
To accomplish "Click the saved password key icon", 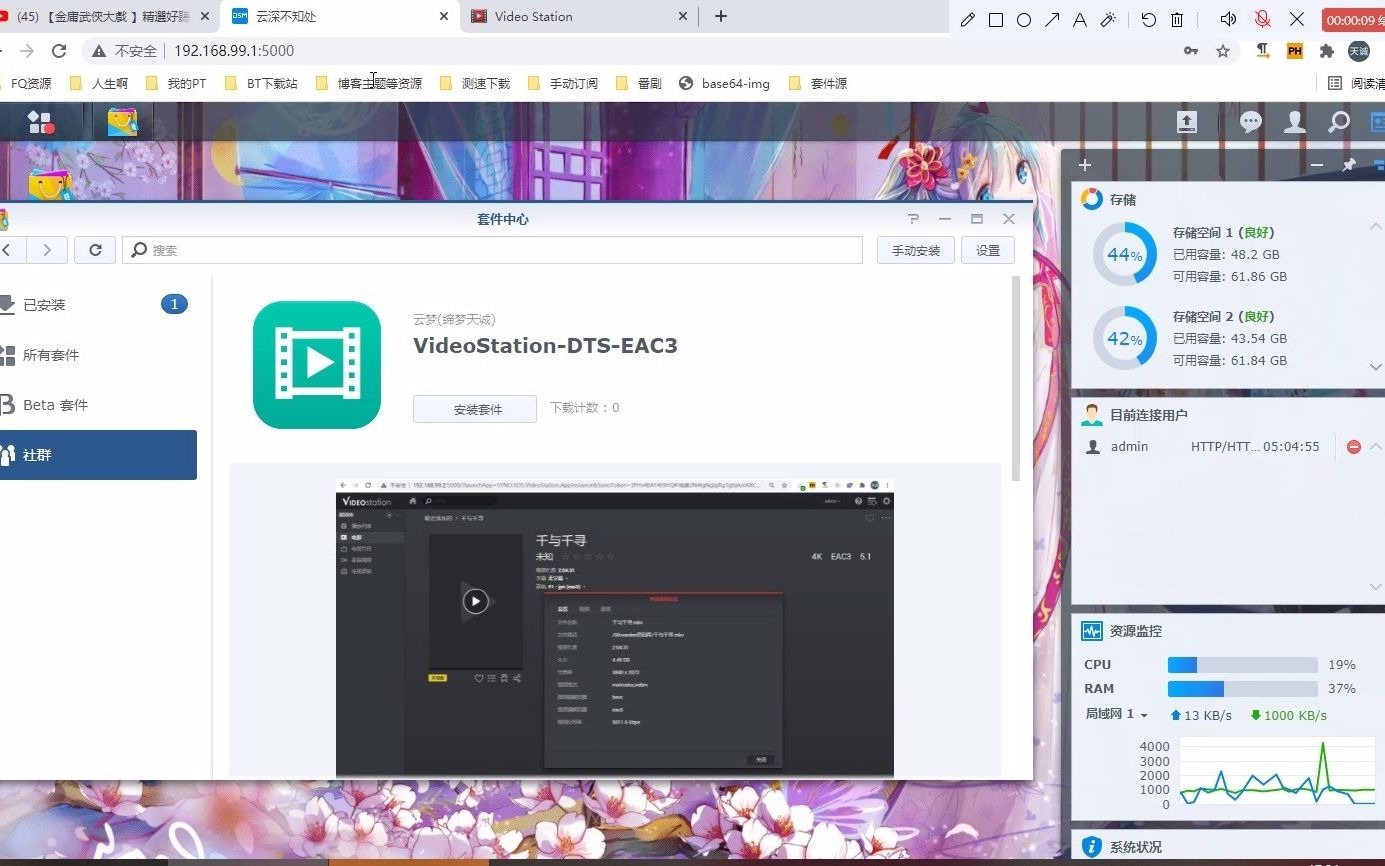I will 1191,51.
